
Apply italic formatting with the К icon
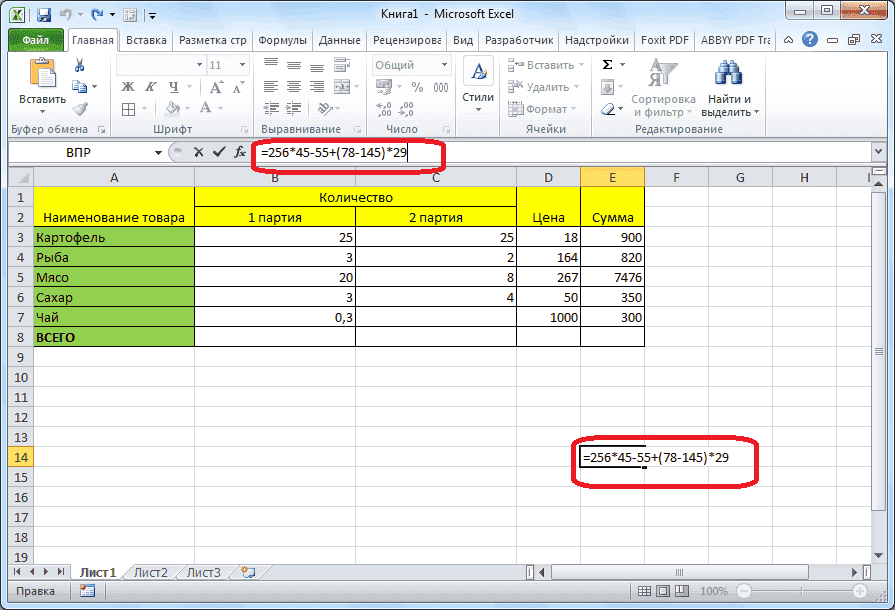point(150,85)
